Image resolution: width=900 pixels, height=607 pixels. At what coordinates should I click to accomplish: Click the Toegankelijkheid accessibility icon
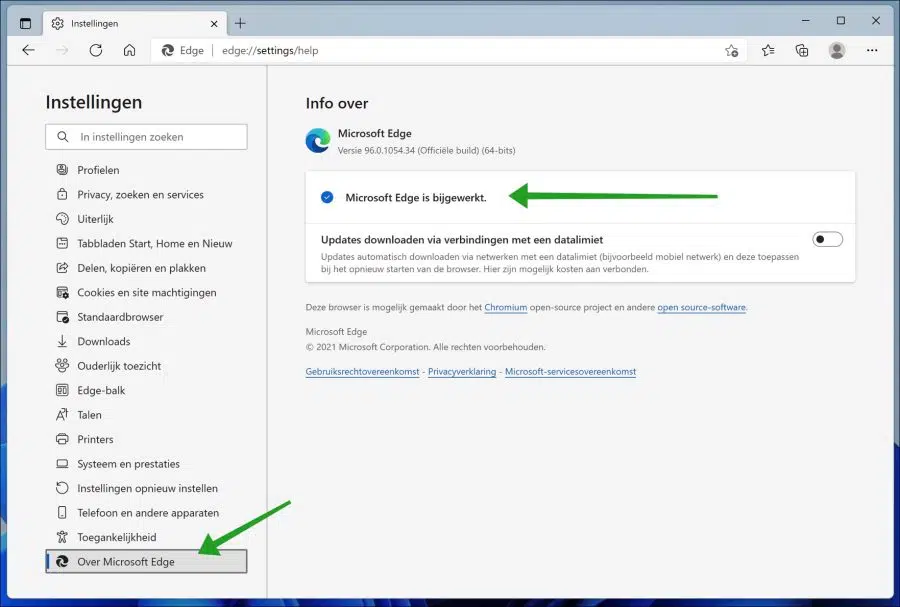(x=62, y=537)
